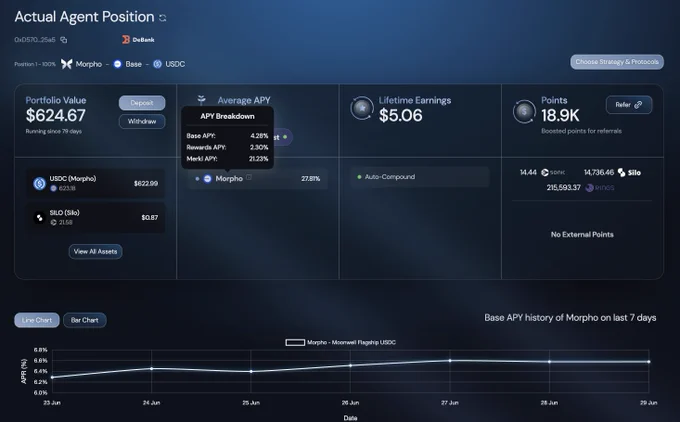Click the Refer link button
This screenshot has height=422, width=680.
click(629, 105)
